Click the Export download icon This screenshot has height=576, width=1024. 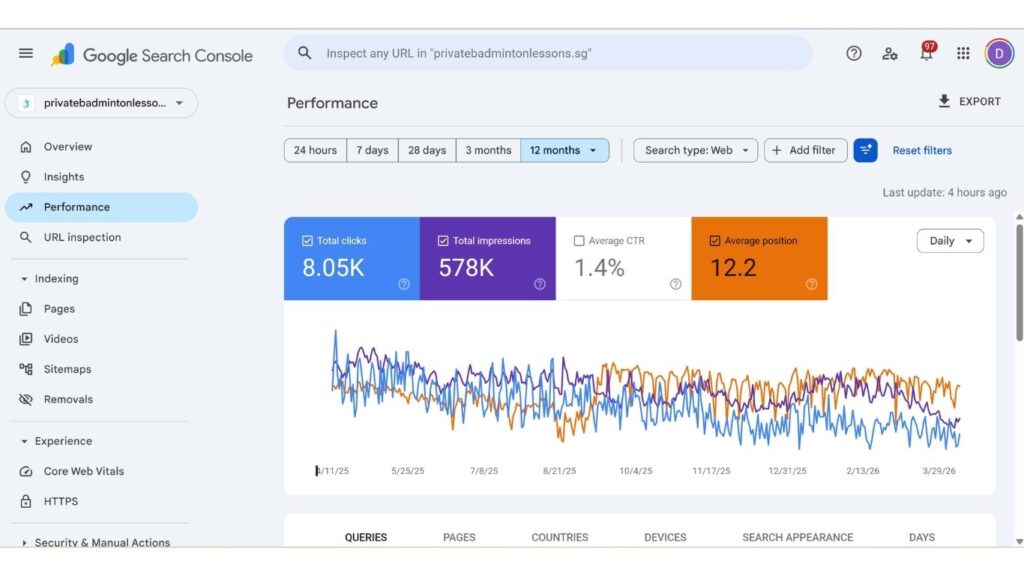[944, 101]
